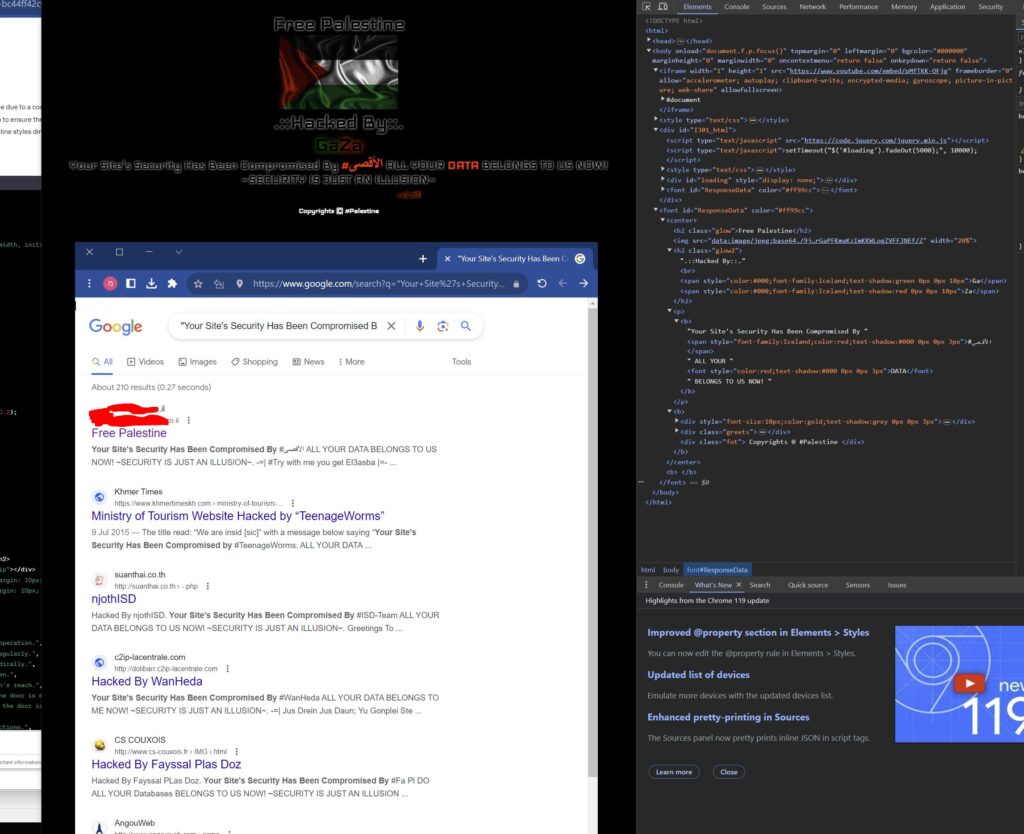Open the browser tab search chevron
Image resolution: width=1024 pixels, height=834 pixels.
coord(178,252)
